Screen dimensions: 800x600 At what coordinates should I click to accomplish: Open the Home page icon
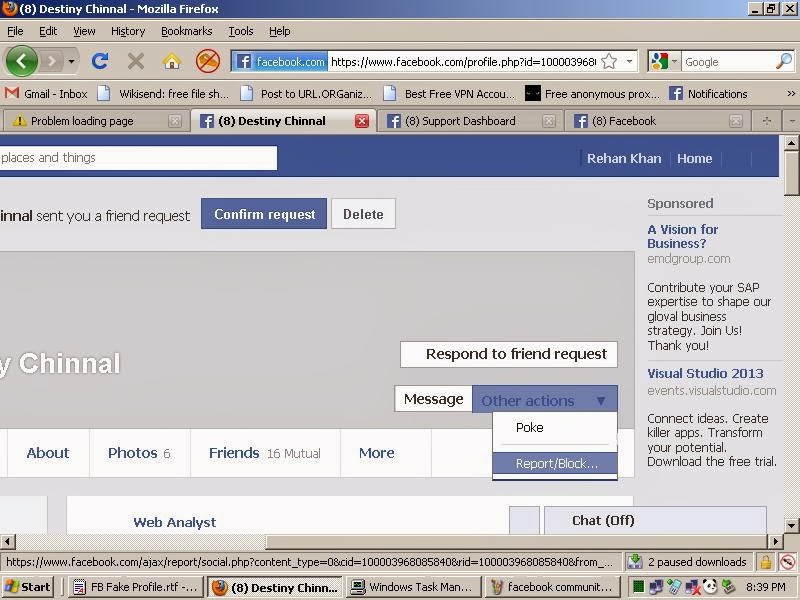click(x=172, y=62)
